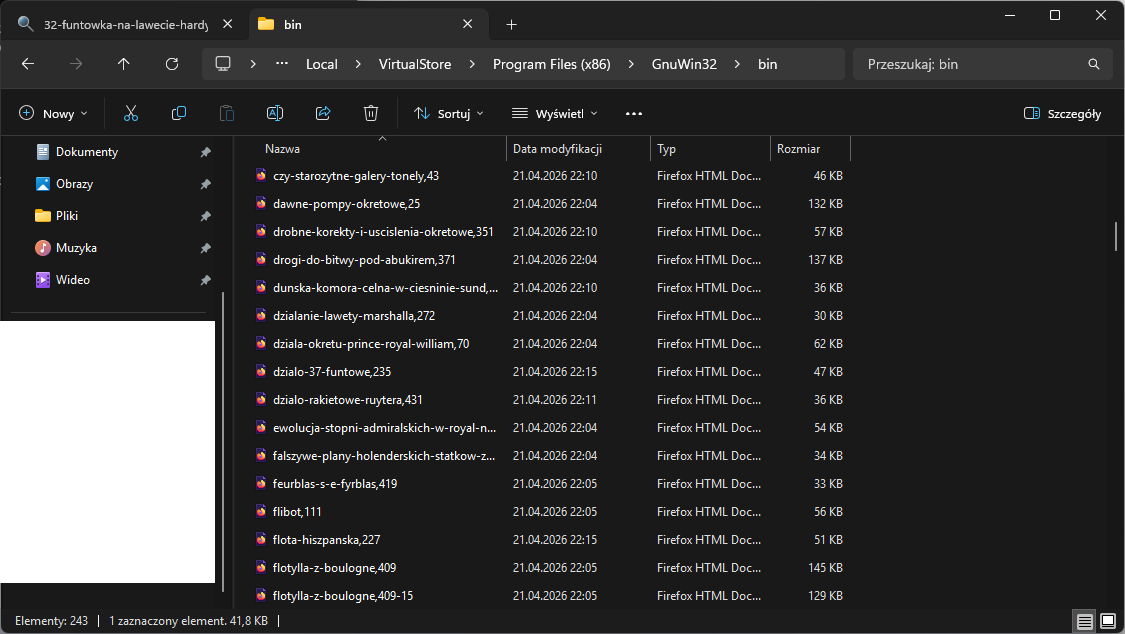This screenshot has width=1125, height=634.
Task: Click the Copy icon in toolbar
Action: click(179, 114)
